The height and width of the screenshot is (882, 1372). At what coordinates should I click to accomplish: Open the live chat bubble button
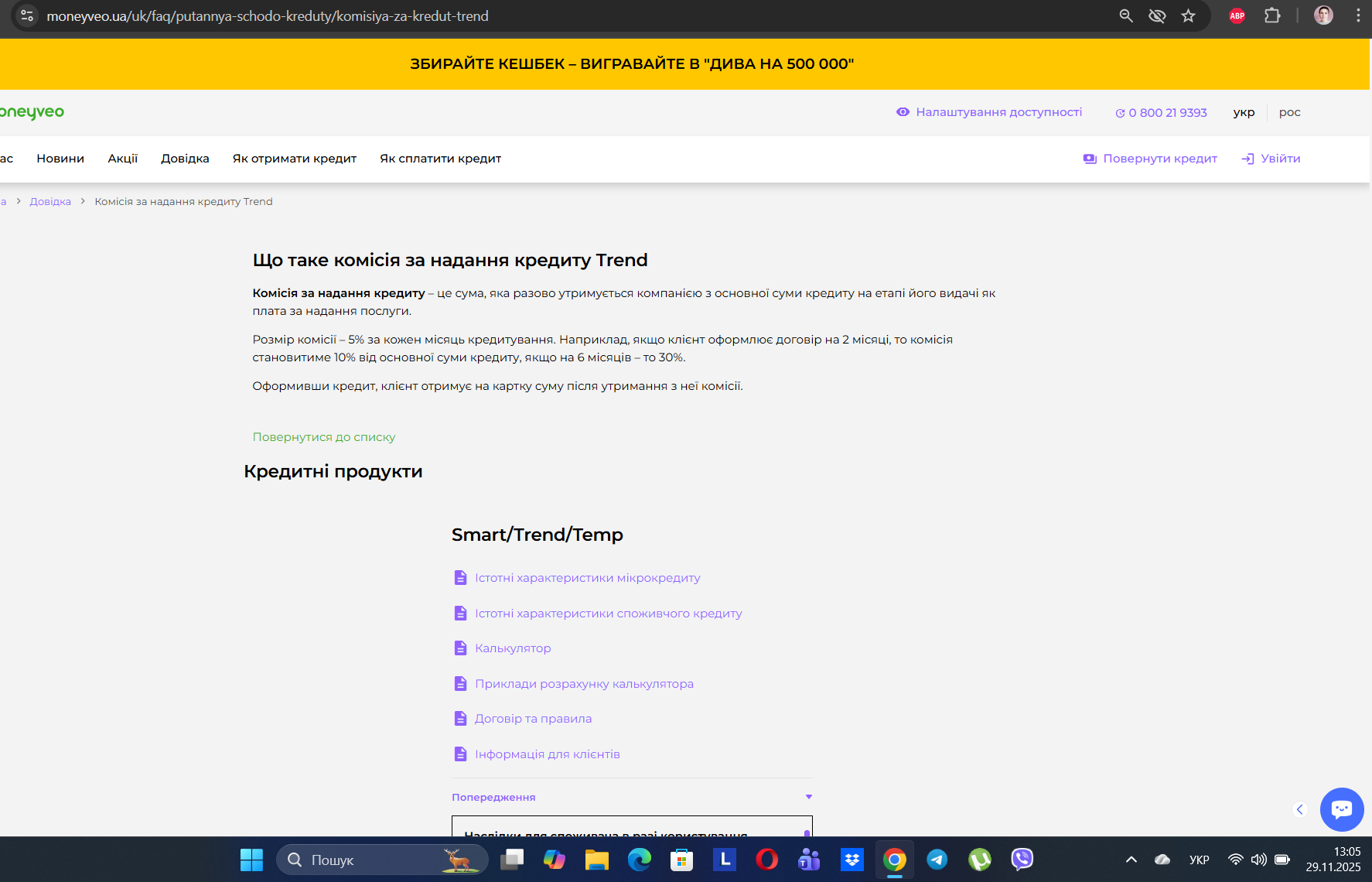[x=1342, y=809]
